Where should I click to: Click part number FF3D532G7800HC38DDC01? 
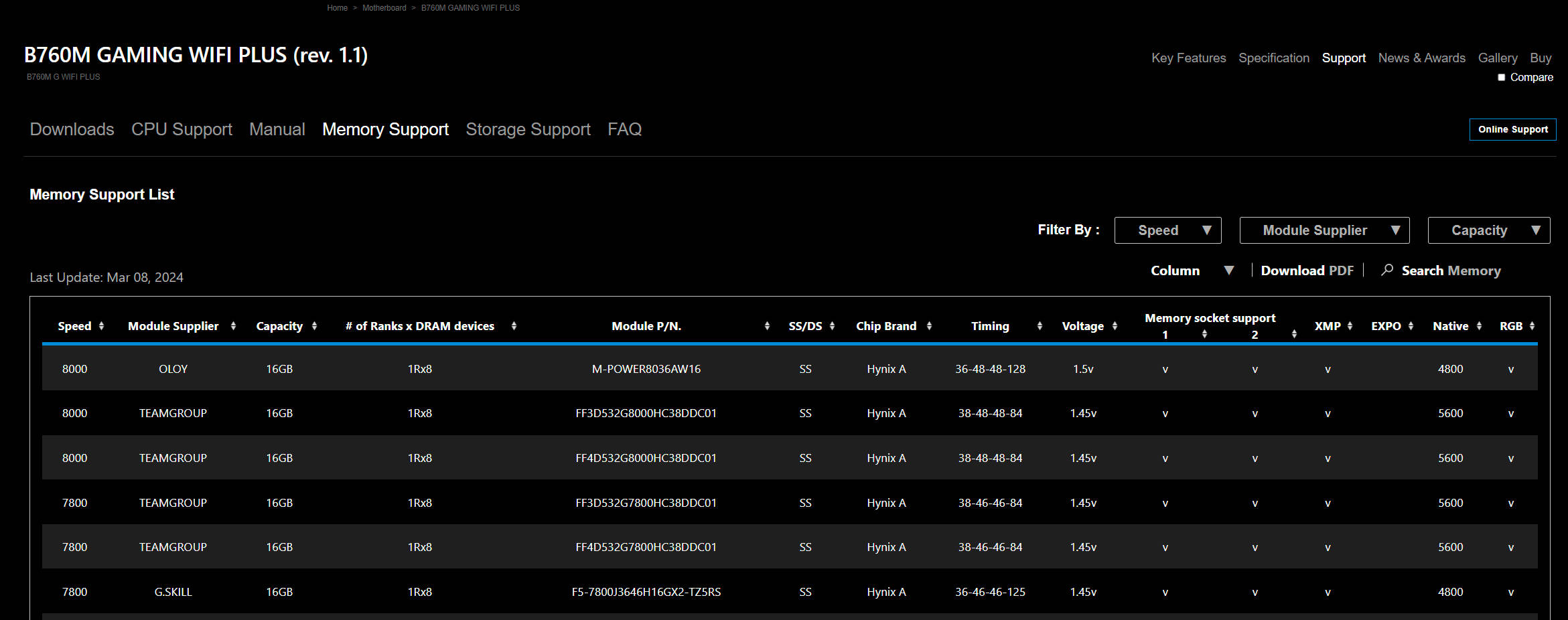click(646, 503)
